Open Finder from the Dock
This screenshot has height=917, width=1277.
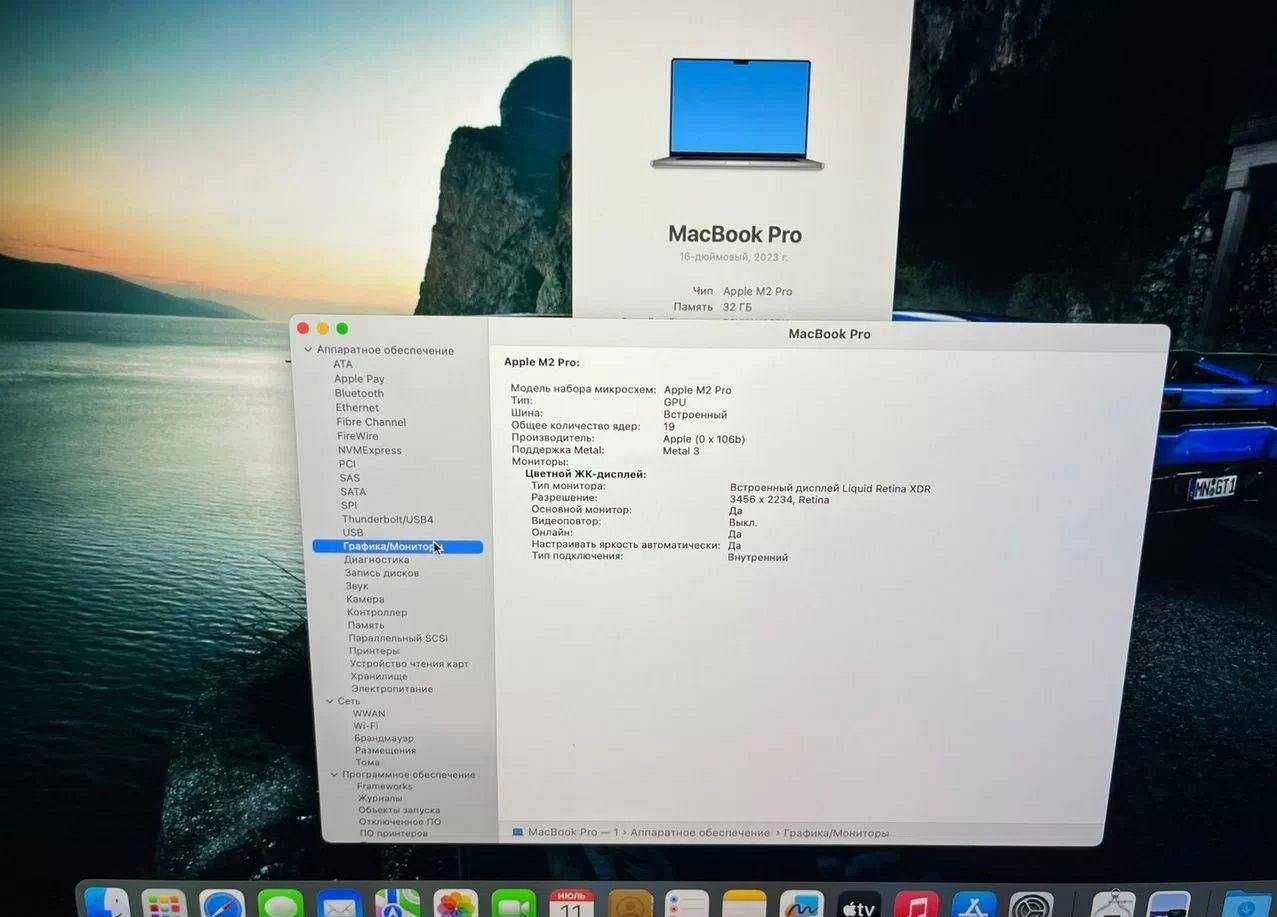coord(106,905)
